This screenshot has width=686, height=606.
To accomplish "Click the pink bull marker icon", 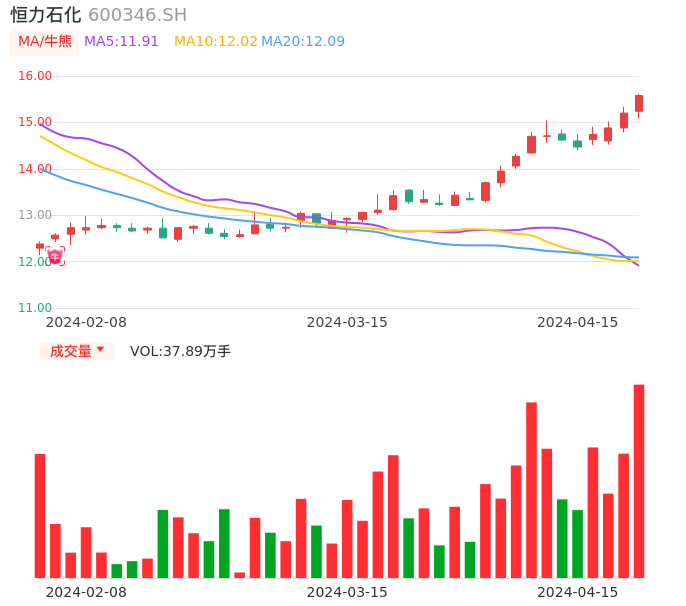I will pyautogui.click(x=55, y=256).
